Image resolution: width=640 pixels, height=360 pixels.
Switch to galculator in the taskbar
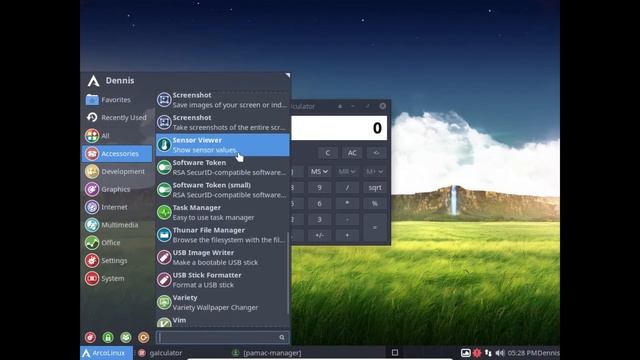coord(161,353)
